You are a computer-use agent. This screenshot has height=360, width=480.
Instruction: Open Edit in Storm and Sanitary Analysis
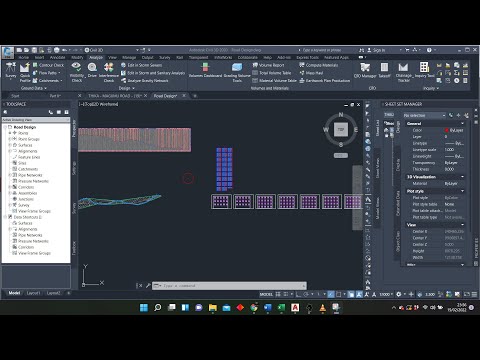pos(153,73)
